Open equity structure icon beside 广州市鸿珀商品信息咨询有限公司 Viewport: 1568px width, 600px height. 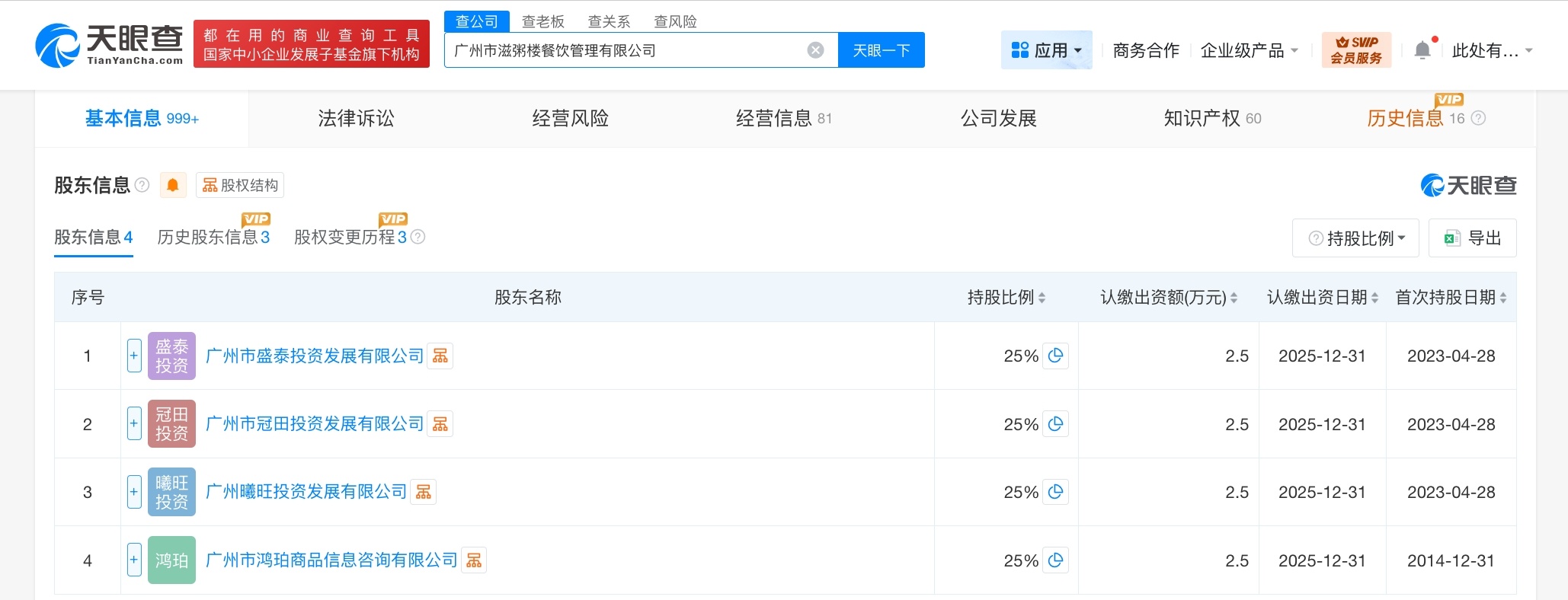474,560
